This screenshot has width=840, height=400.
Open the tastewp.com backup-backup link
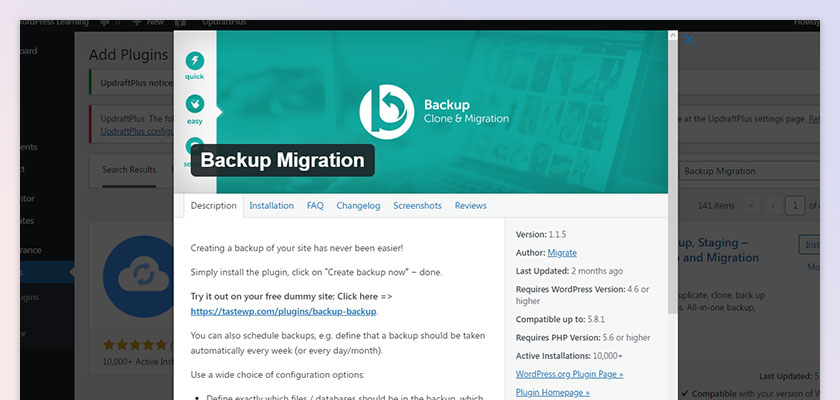coord(283,311)
